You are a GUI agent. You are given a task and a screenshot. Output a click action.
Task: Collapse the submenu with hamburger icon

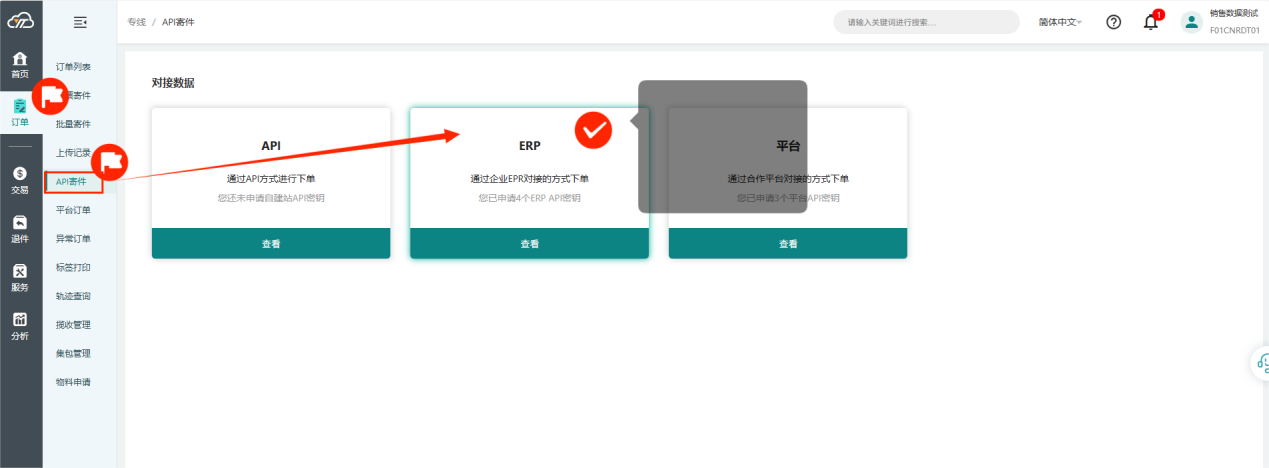(81, 22)
